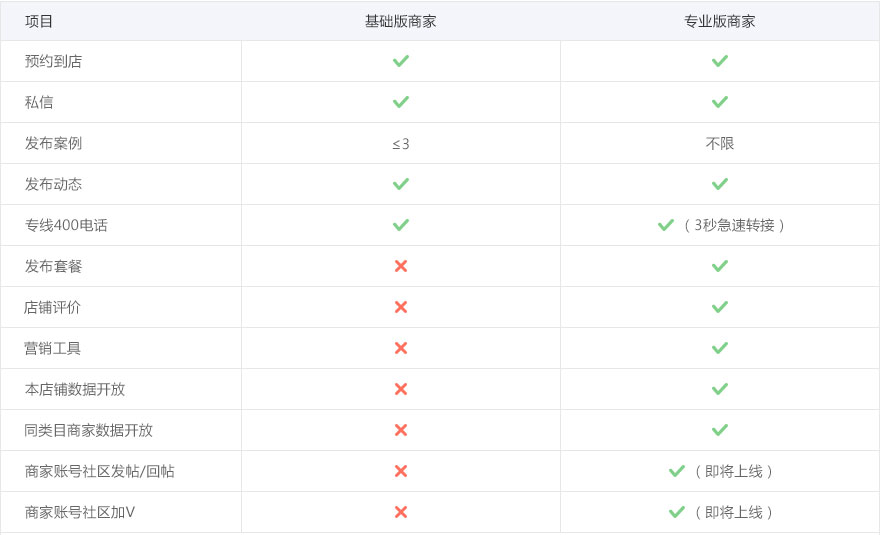Select the 专业版商家 column header
Screen dimensions: 880x535
719,21
